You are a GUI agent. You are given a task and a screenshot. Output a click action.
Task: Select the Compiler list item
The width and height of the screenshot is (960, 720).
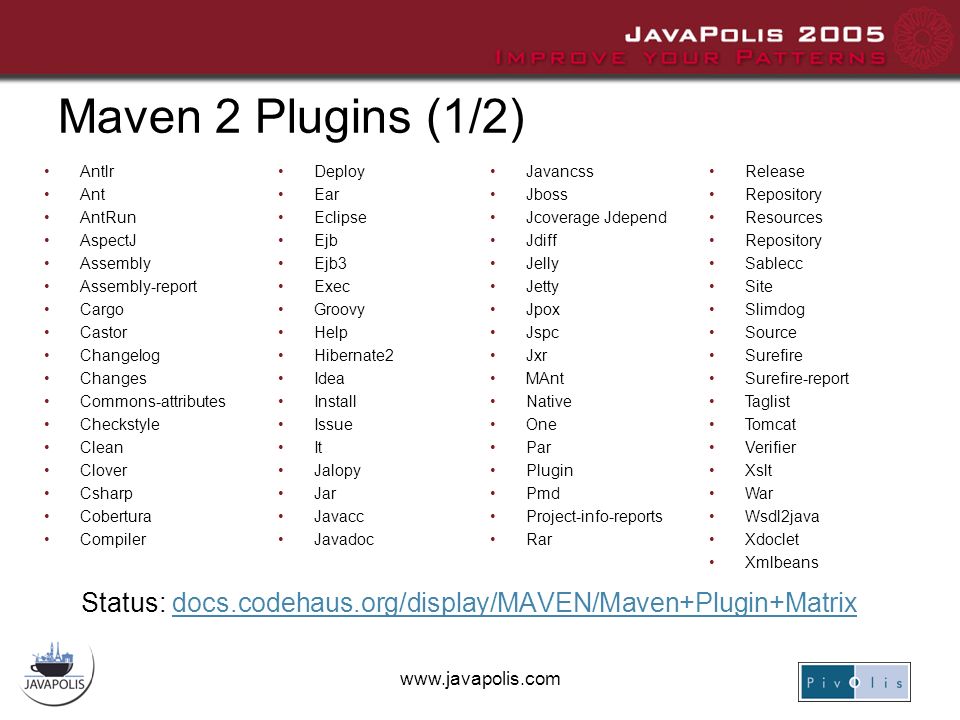113,539
